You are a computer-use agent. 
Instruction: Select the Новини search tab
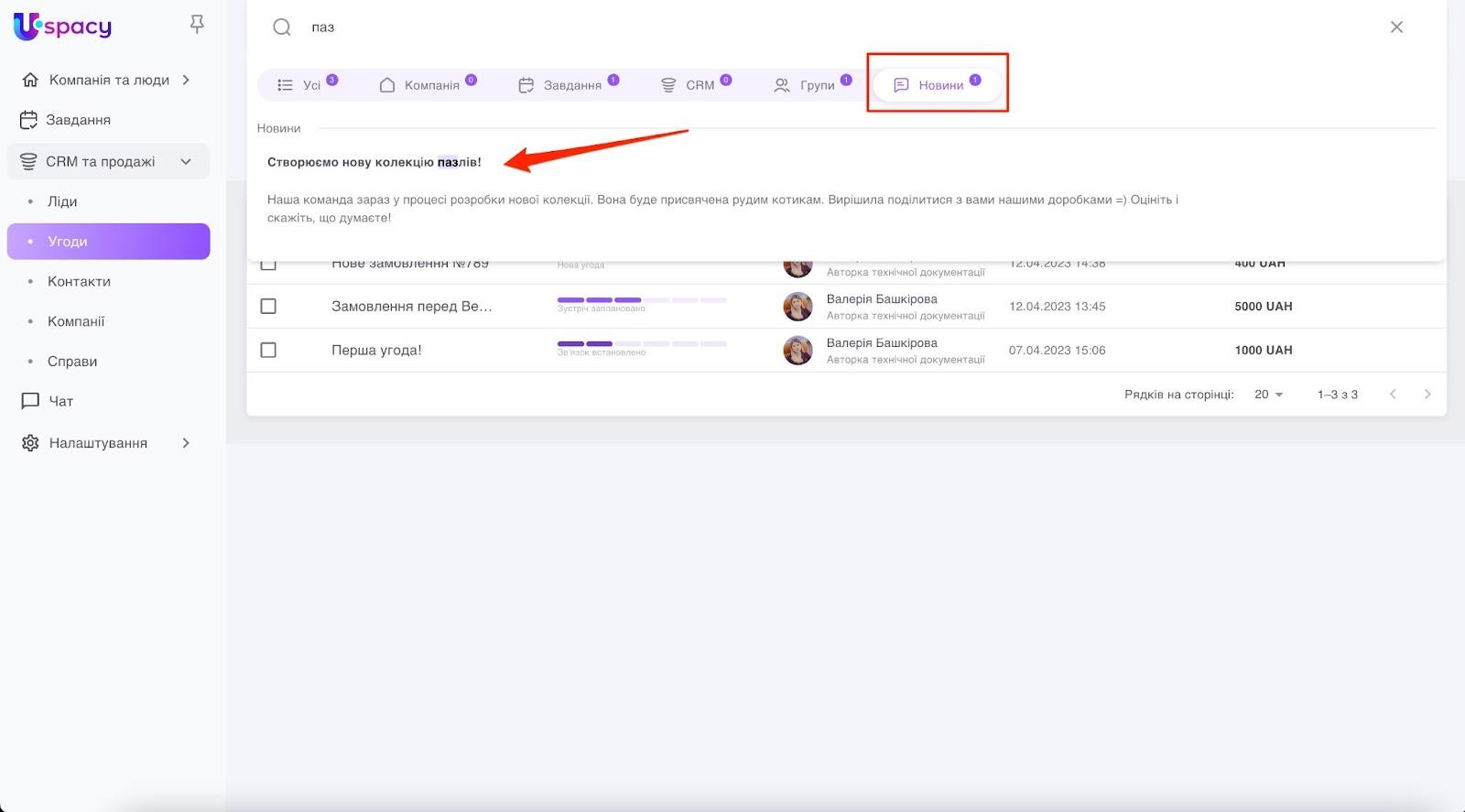tap(937, 85)
